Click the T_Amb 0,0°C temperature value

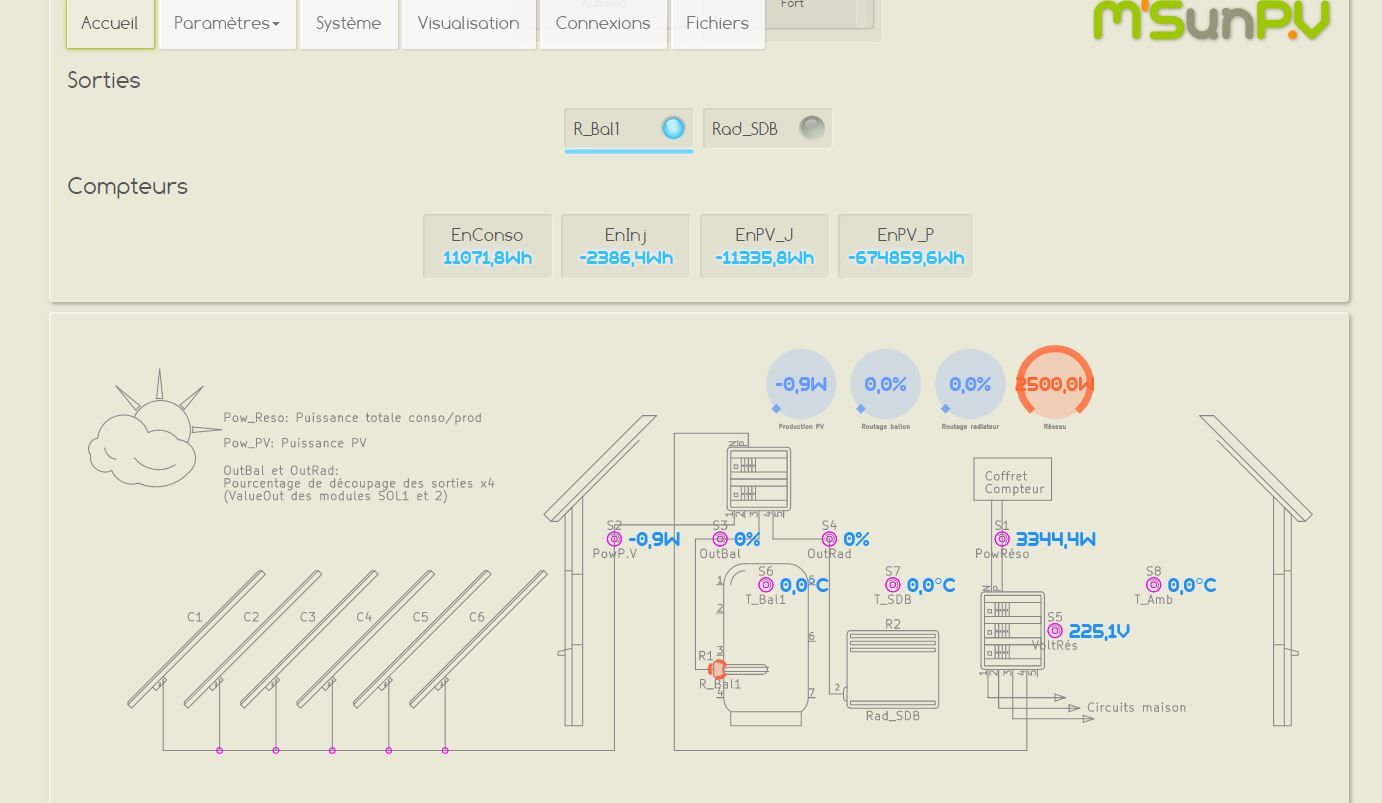[x=1192, y=585]
